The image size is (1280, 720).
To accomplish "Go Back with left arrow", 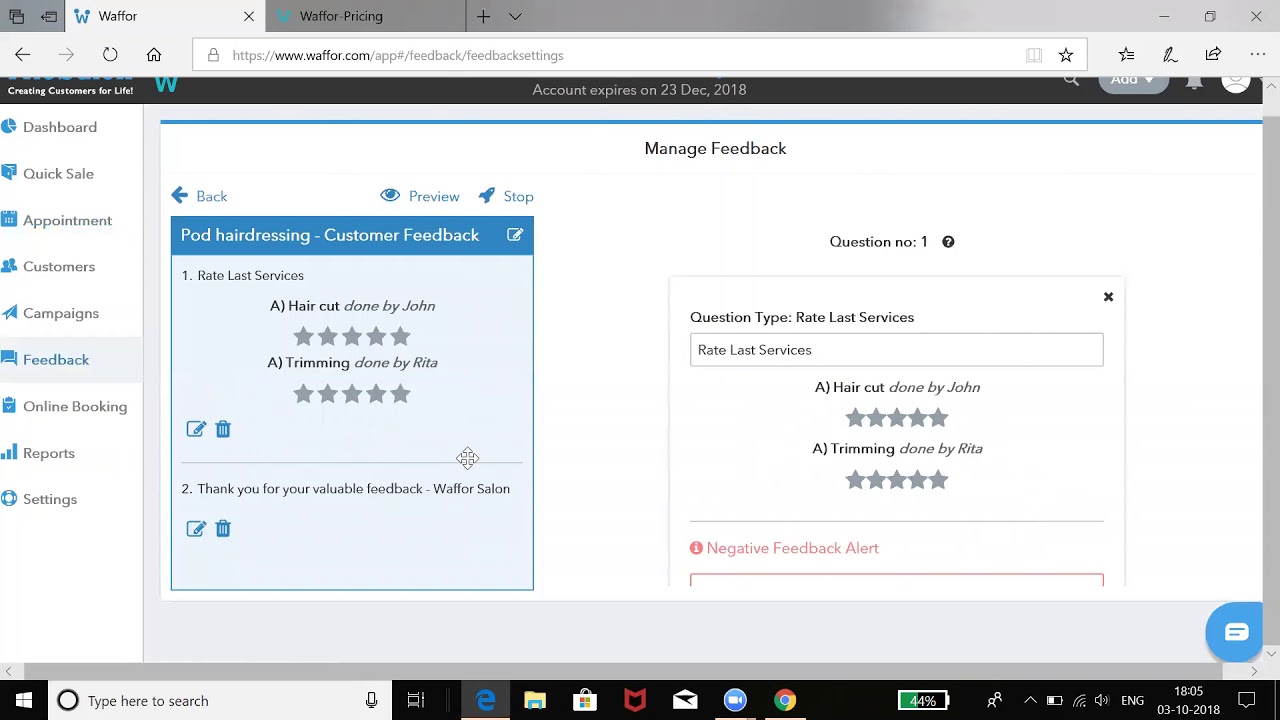I will 199,196.
